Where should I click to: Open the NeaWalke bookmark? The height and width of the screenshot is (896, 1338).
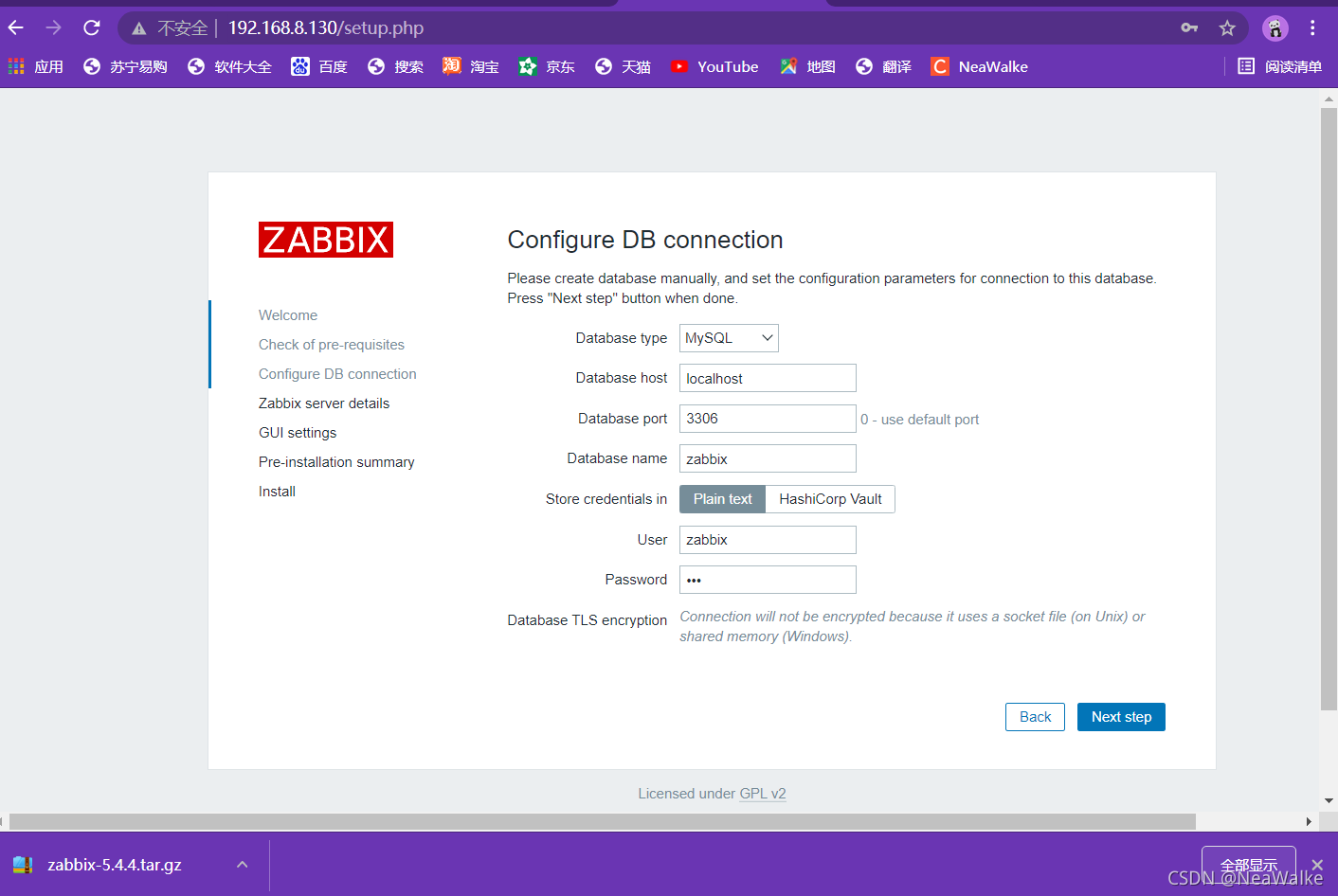(x=980, y=66)
